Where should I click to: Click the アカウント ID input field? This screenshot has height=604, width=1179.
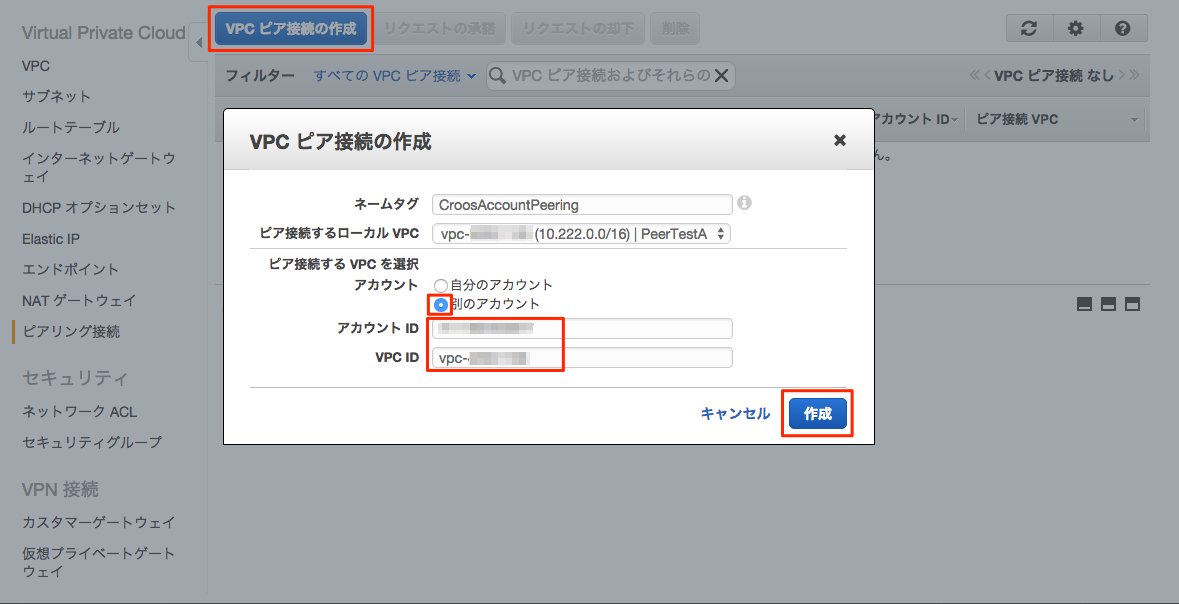[582, 329]
